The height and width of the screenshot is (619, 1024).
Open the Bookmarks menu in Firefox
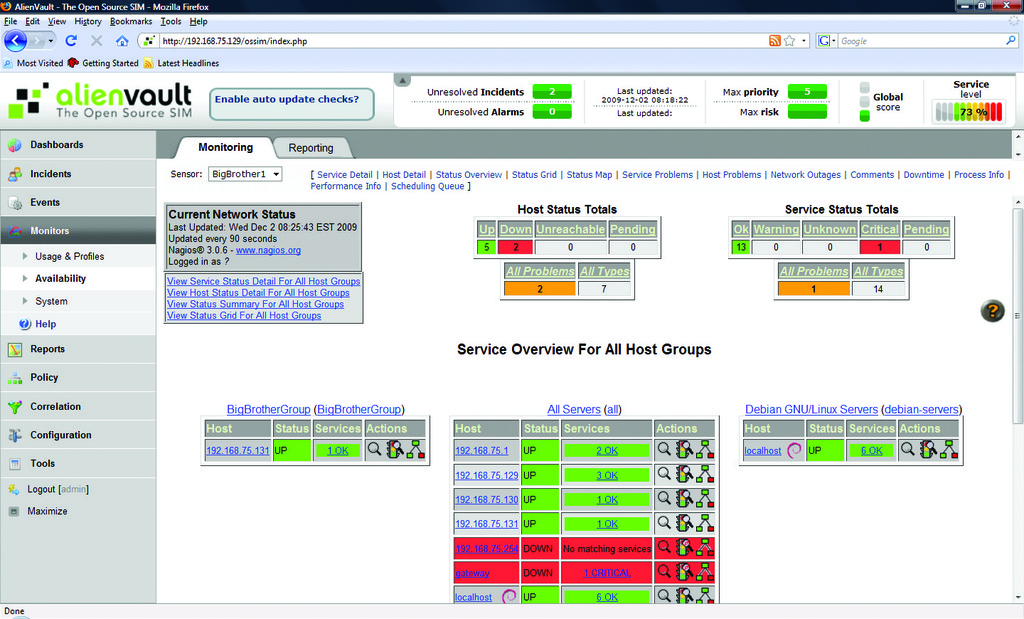pyautogui.click(x=131, y=21)
